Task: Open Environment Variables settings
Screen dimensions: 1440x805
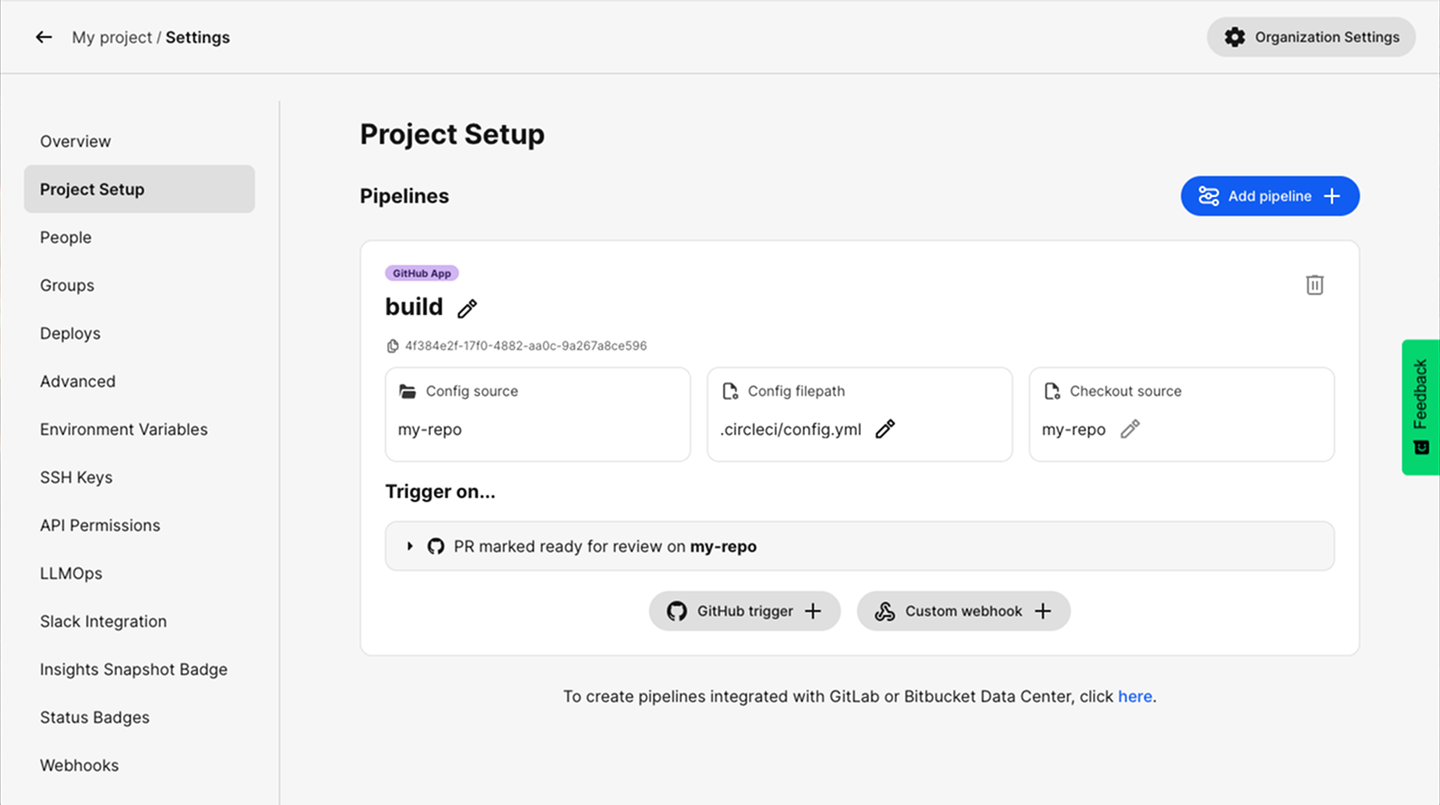Action: (124, 429)
